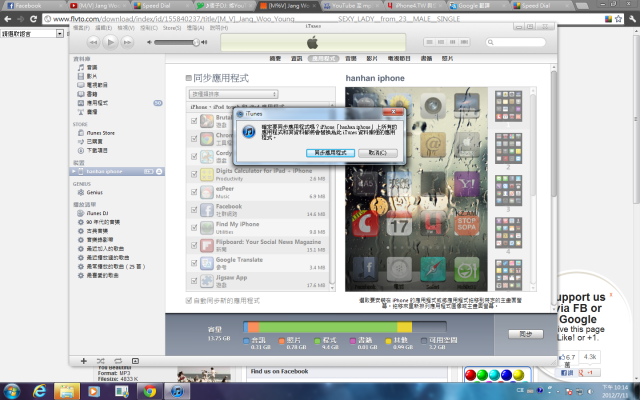Open the 說明(H) menu in iTunes
Image resolution: width=640 pixels, height=400 pixels.
point(219,28)
